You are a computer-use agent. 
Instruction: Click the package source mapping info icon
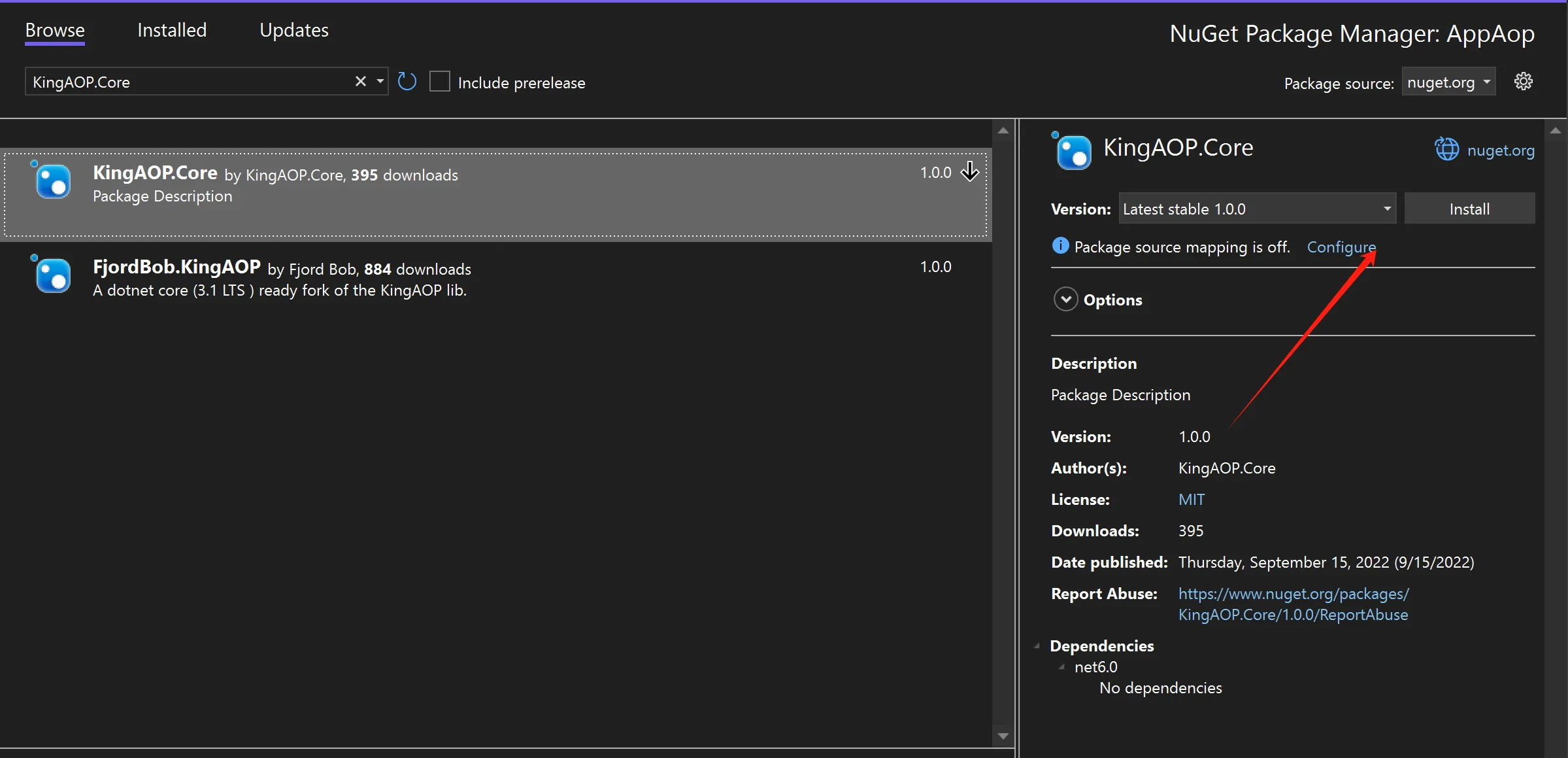[1060, 246]
